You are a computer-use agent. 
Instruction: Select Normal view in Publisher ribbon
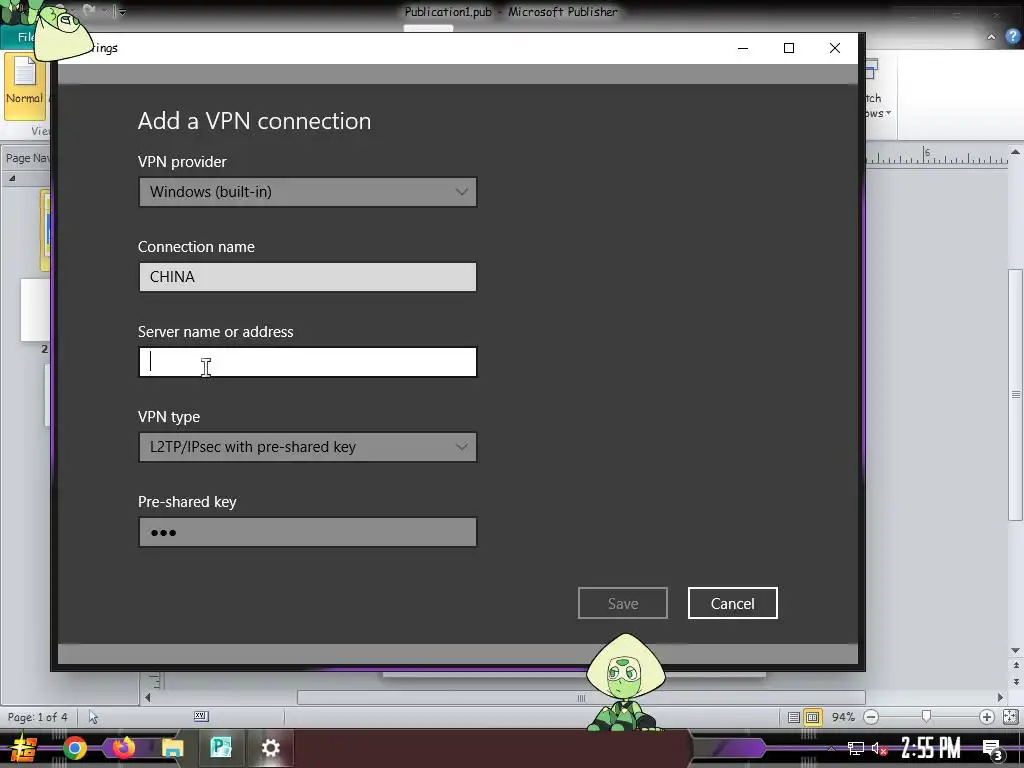coord(25,85)
